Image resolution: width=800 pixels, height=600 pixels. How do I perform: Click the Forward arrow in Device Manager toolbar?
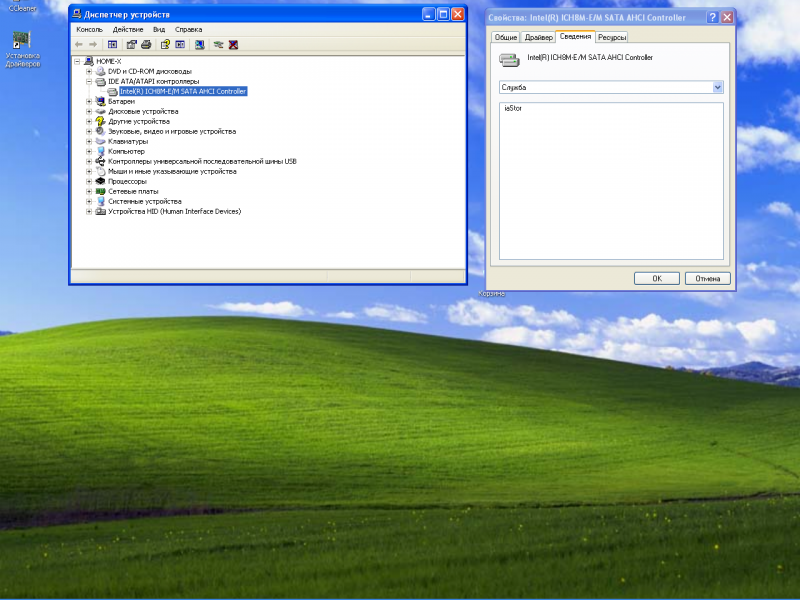tap(93, 45)
